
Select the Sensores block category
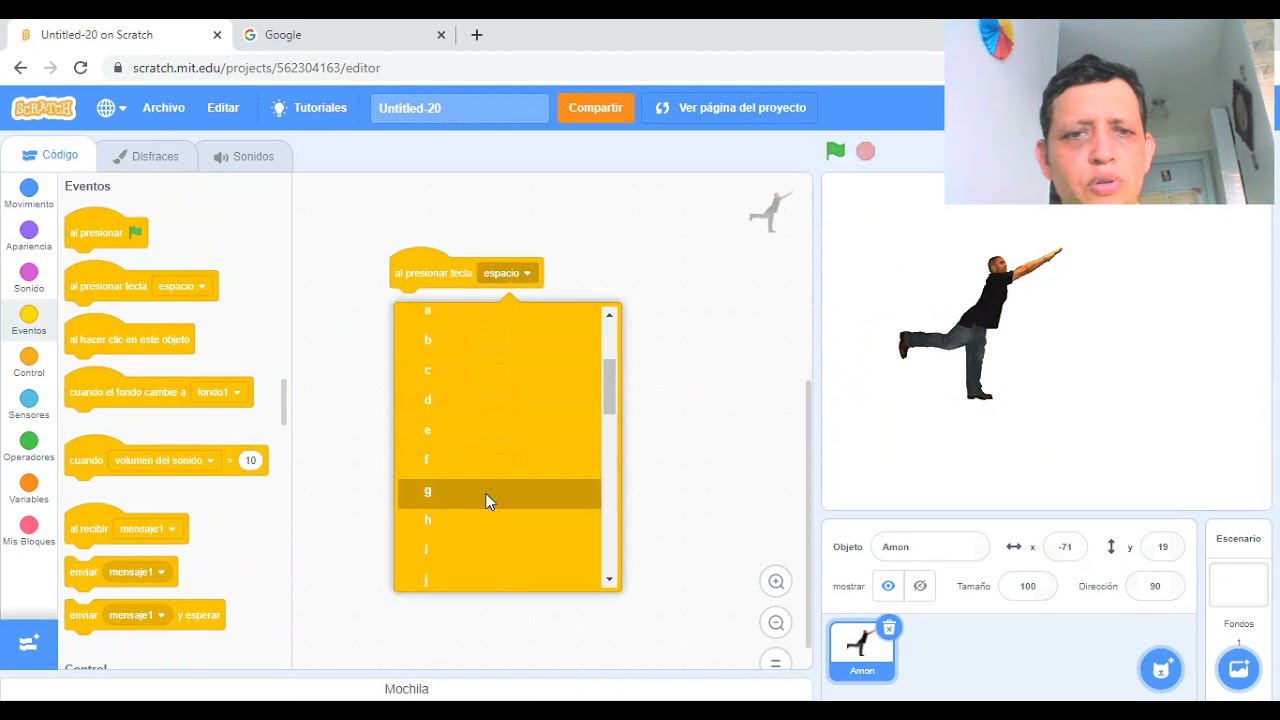pyautogui.click(x=29, y=405)
